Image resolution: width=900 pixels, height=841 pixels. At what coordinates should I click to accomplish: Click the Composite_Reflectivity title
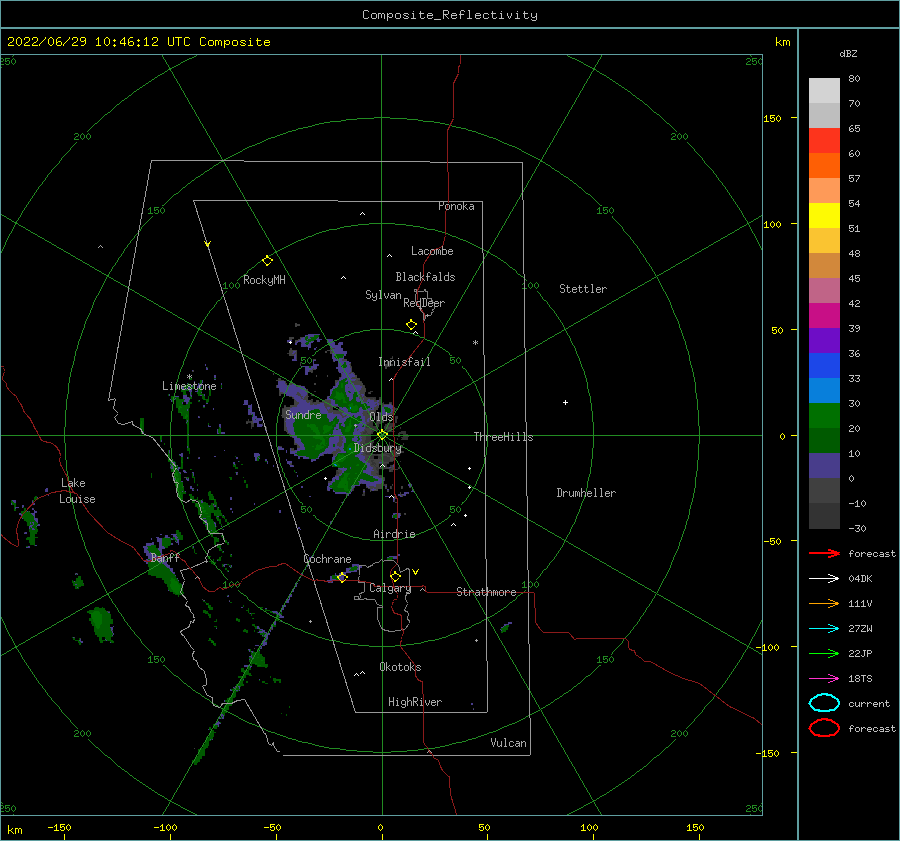(x=450, y=15)
